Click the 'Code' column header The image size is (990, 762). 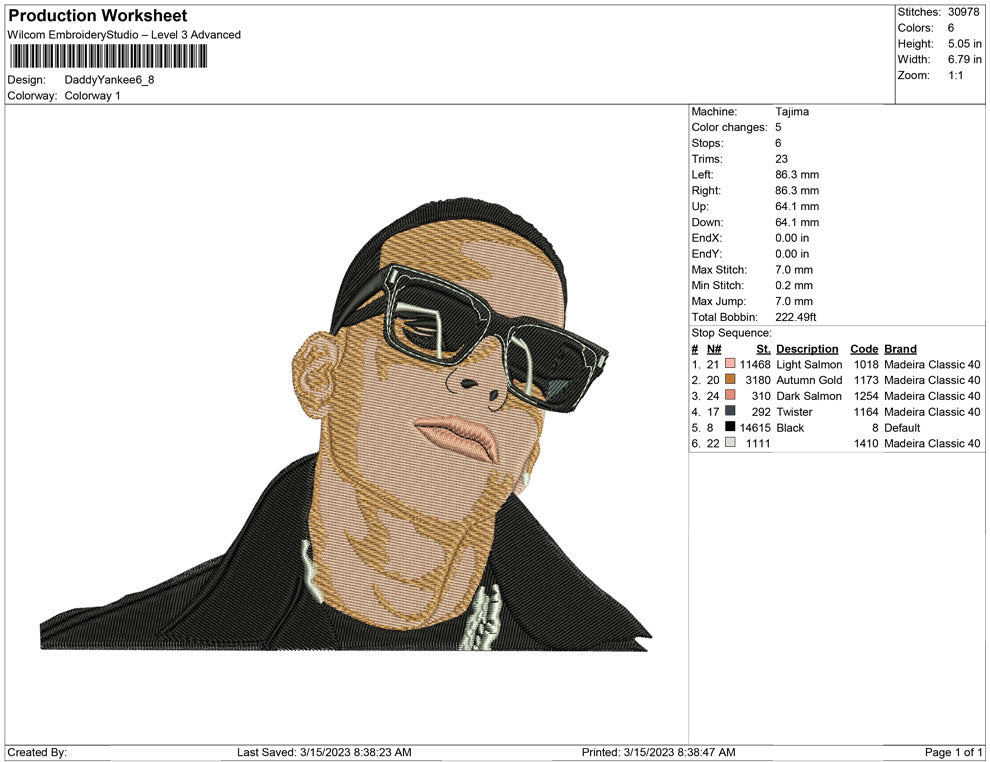coord(864,348)
